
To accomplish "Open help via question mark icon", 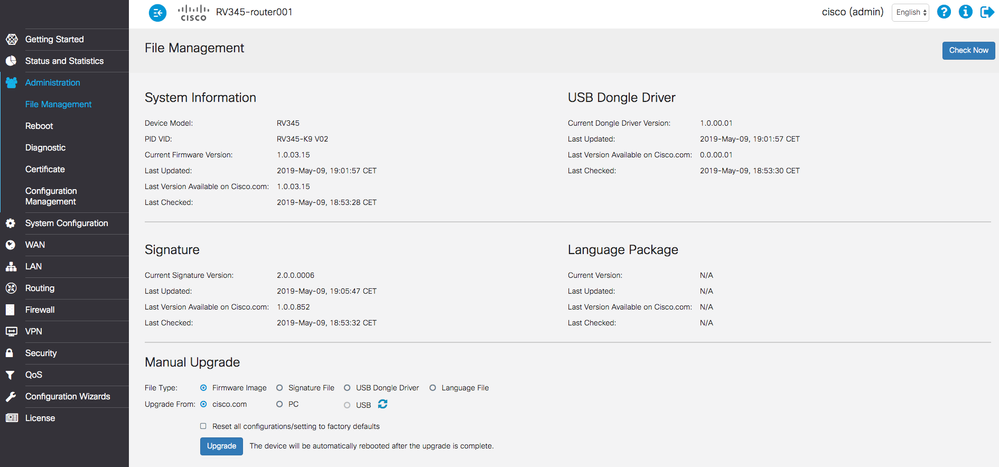I will pyautogui.click(x=944, y=12).
